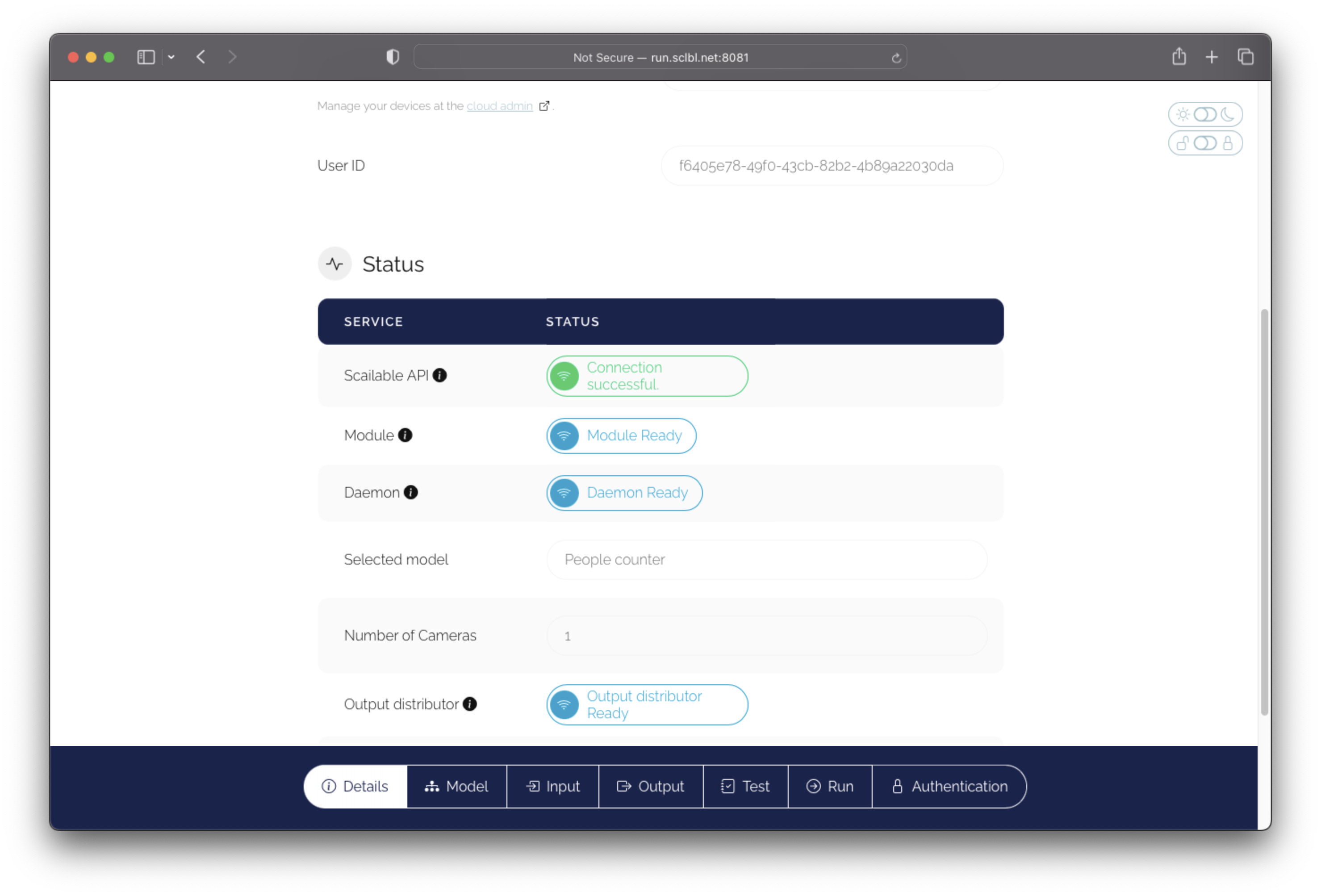Go forward in browser history
1321x896 pixels.
[232, 57]
